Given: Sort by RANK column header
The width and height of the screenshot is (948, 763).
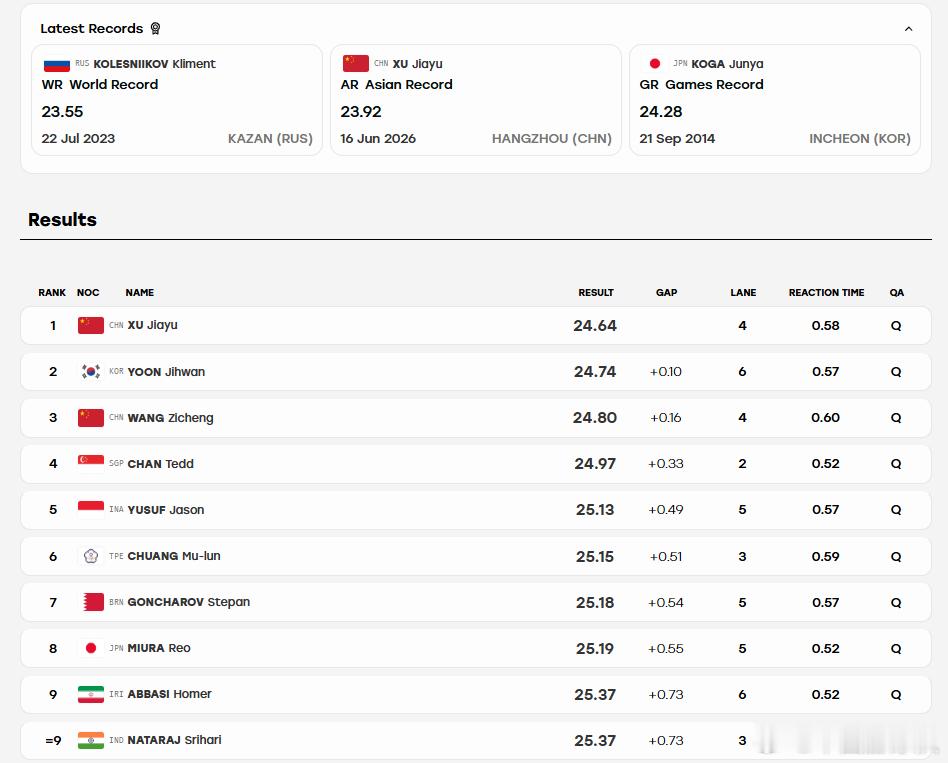Looking at the screenshot, I should click(52, 293).
